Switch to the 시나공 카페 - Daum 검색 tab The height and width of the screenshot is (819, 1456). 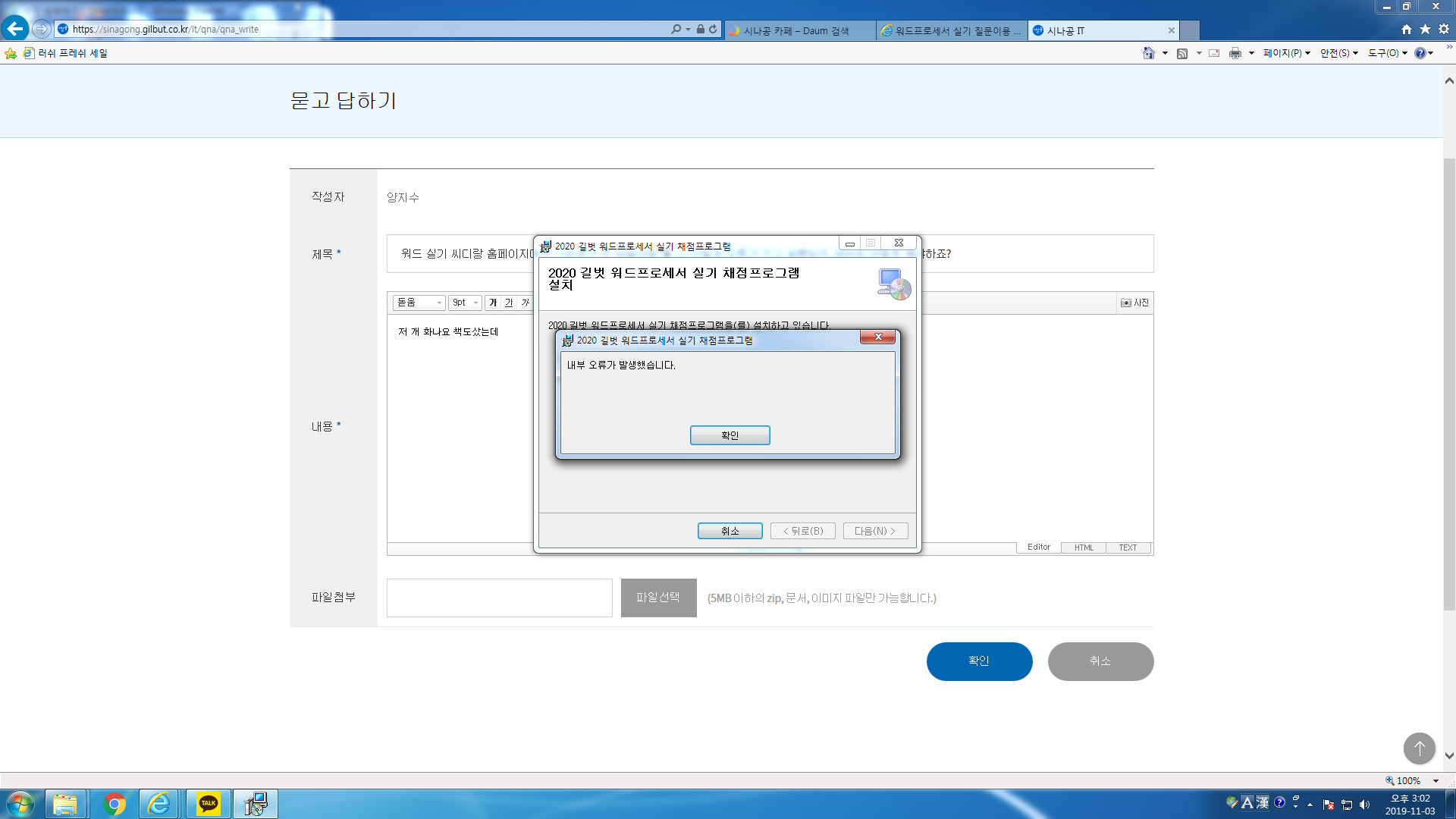[796, 30]
